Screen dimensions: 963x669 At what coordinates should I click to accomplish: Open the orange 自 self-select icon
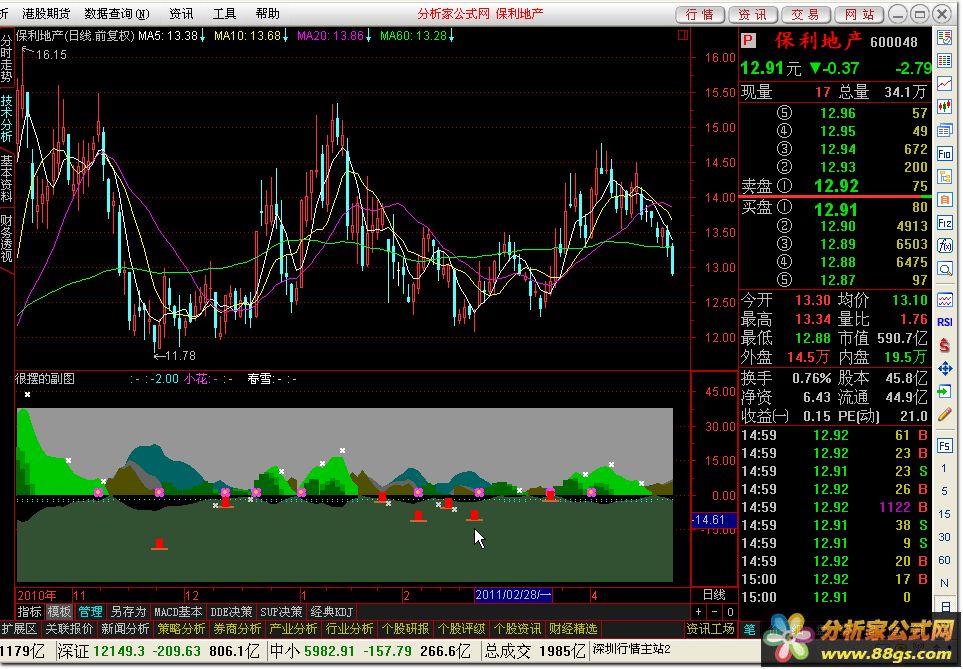[945, 199]
